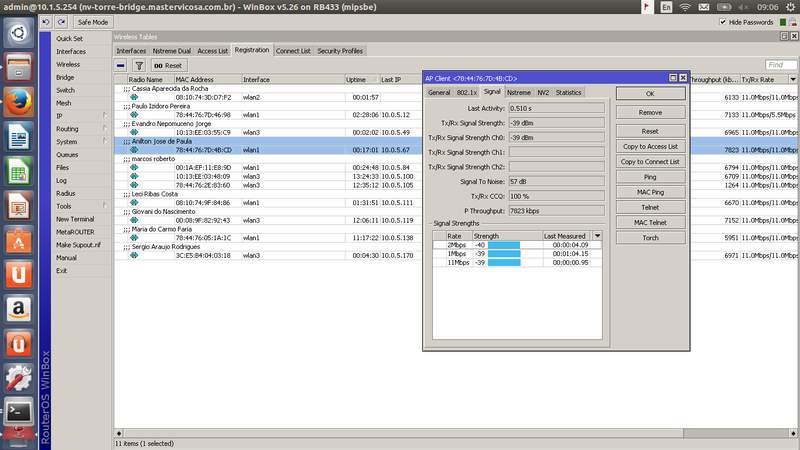The width and height of the screenshot is (800, 450).
Task: Click the Find input field
Action: tap(781, 65)
